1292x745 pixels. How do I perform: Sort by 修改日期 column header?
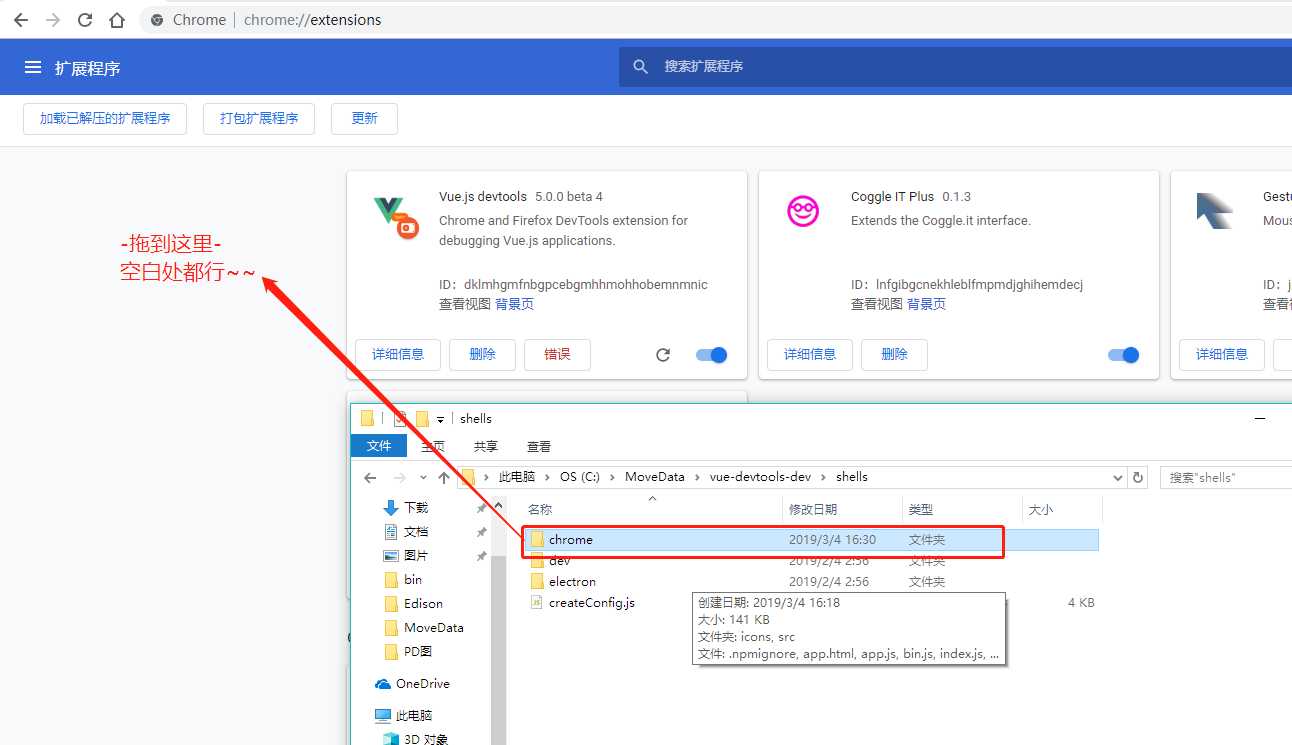point(842,510)
